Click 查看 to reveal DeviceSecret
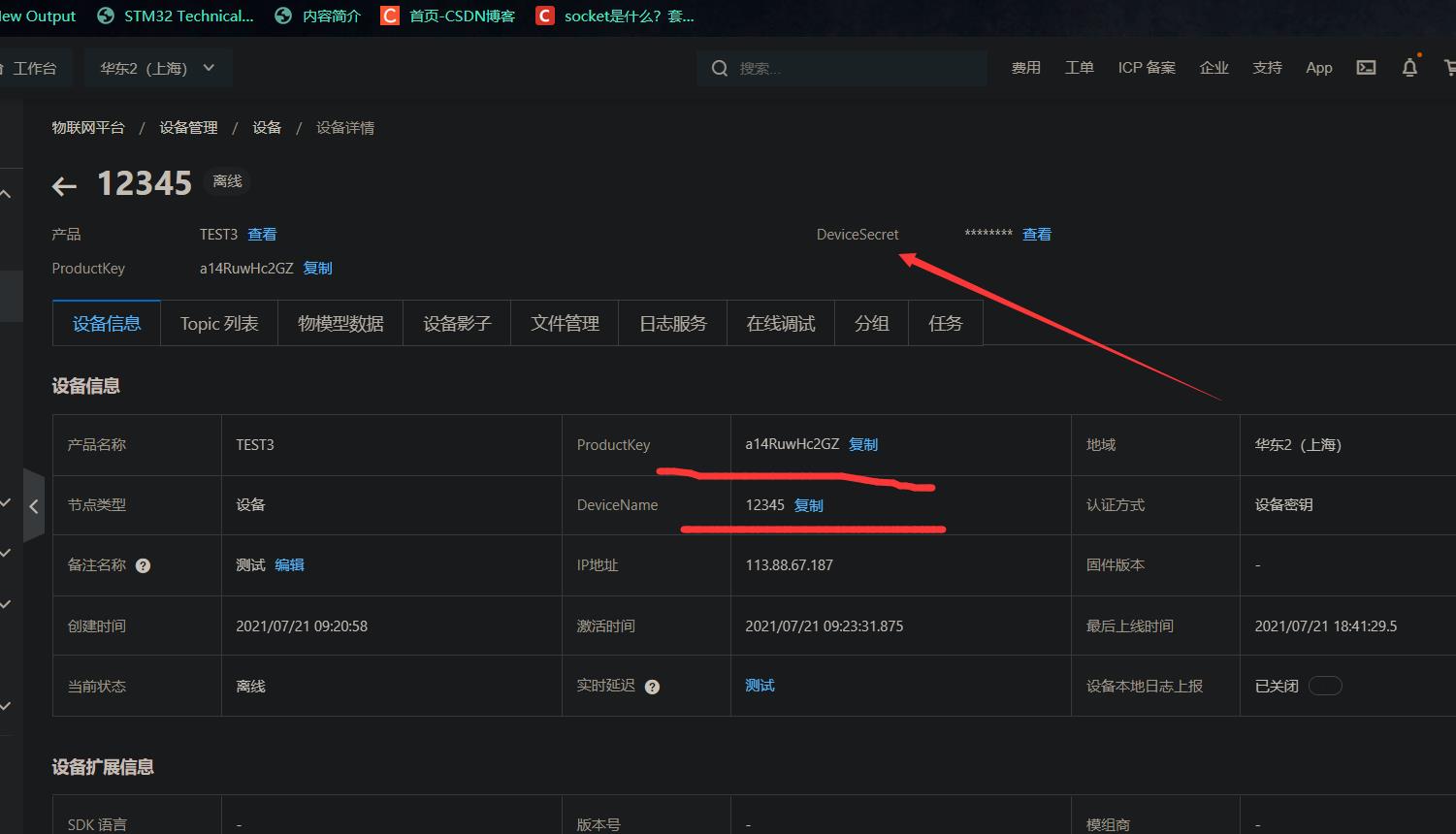 [x=1037, y=235]
